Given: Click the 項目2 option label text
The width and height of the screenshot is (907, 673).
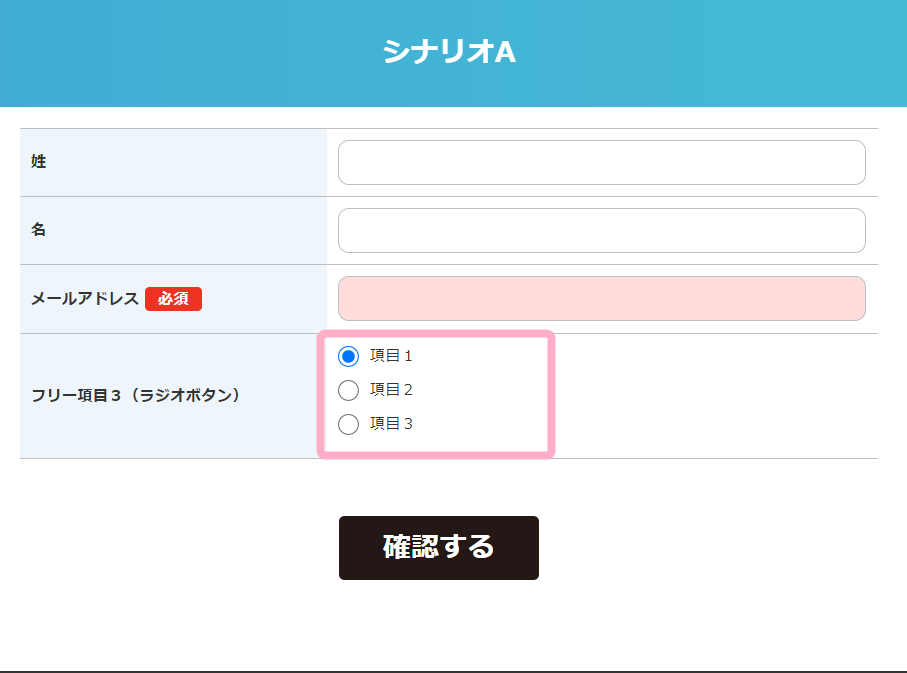Looking at the screenshot, I should (391, 390).
